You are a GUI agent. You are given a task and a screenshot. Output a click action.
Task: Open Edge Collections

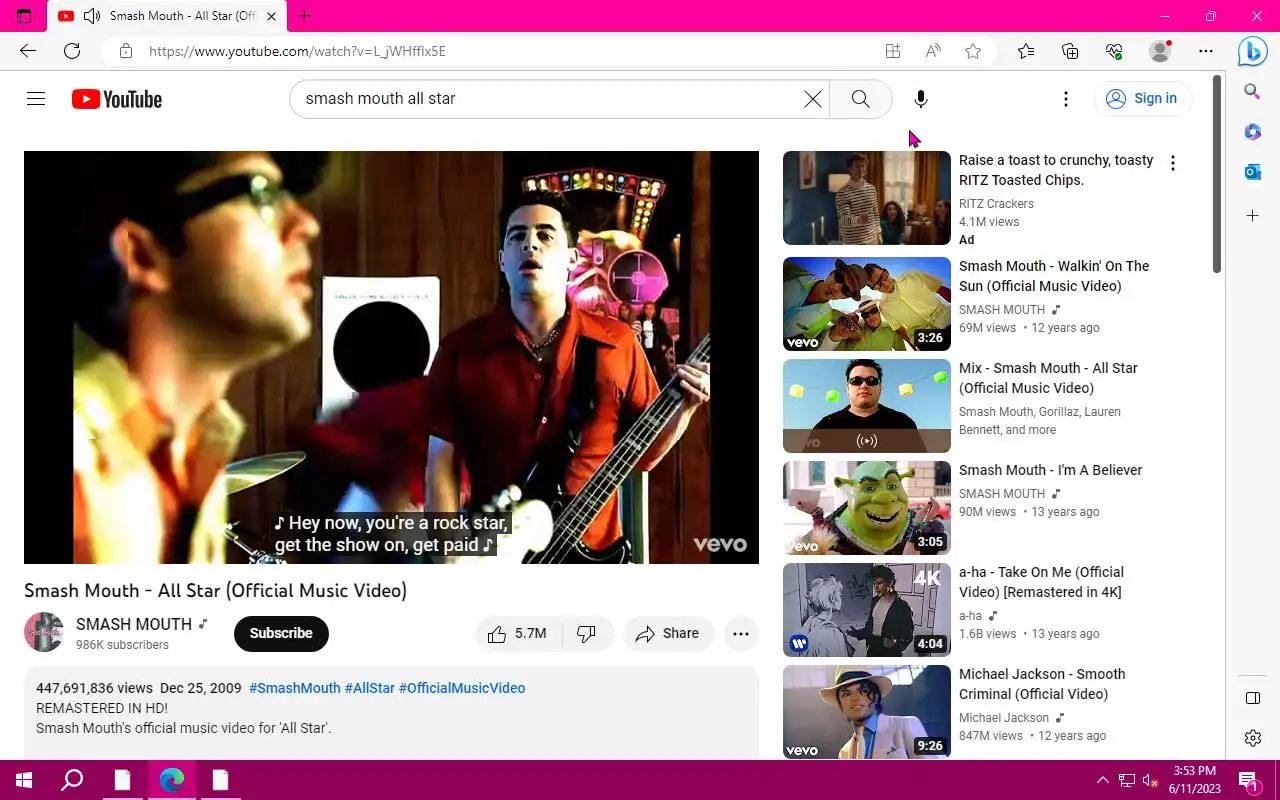tap(1070, 51)
